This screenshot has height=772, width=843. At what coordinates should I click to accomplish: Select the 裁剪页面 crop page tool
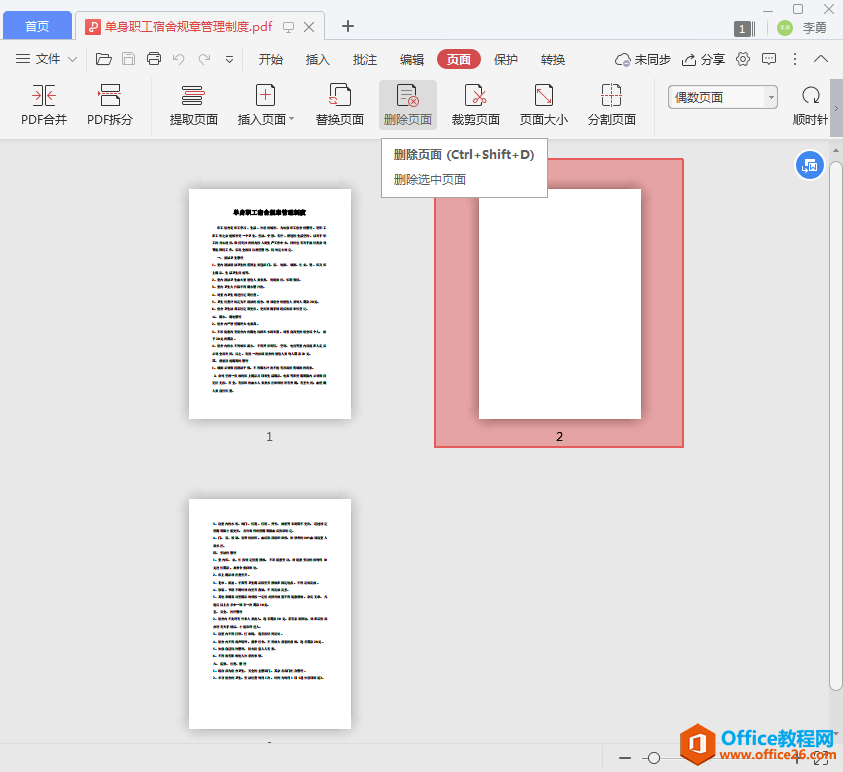point(475,105)
